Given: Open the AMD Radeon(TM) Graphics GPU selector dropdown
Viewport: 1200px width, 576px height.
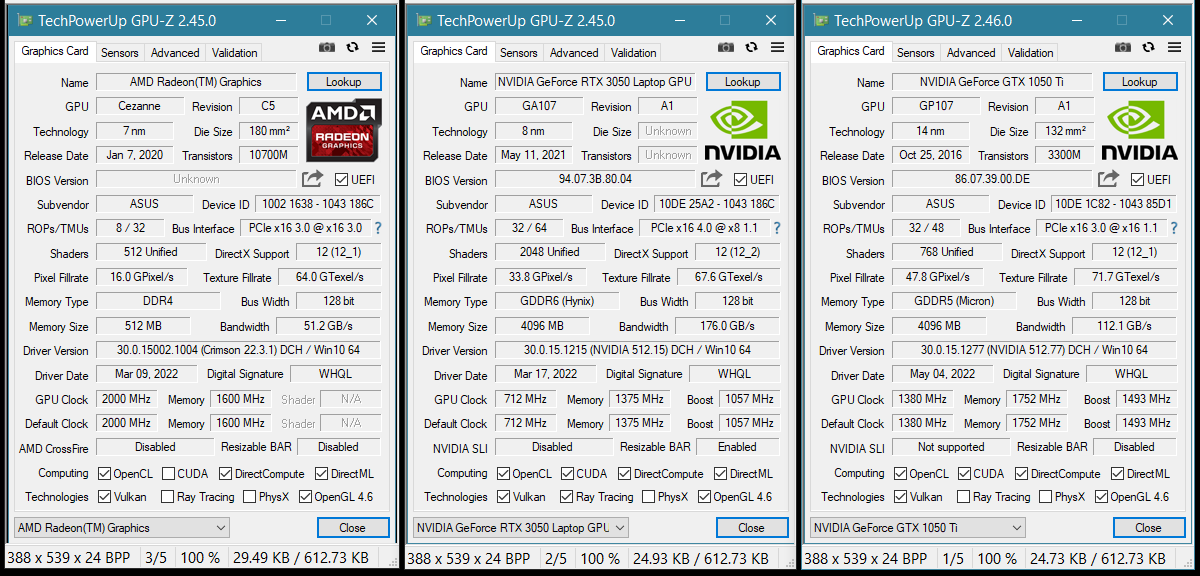Looking at the screenshot, I should coord(122,528).
